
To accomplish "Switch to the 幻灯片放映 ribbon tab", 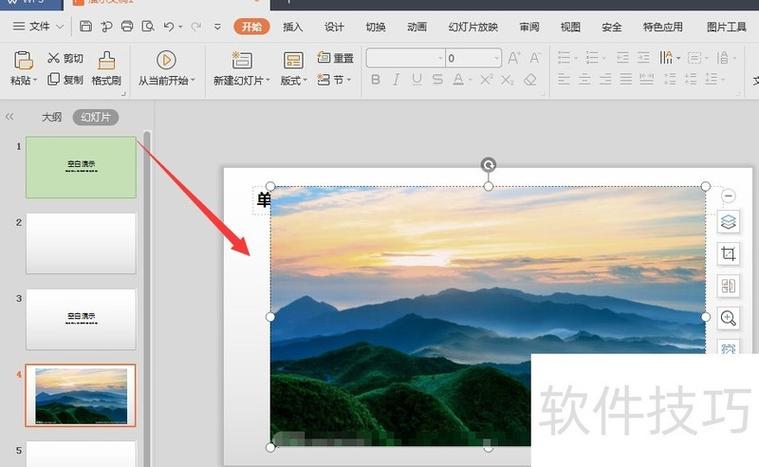I will (x=473, y=27).
